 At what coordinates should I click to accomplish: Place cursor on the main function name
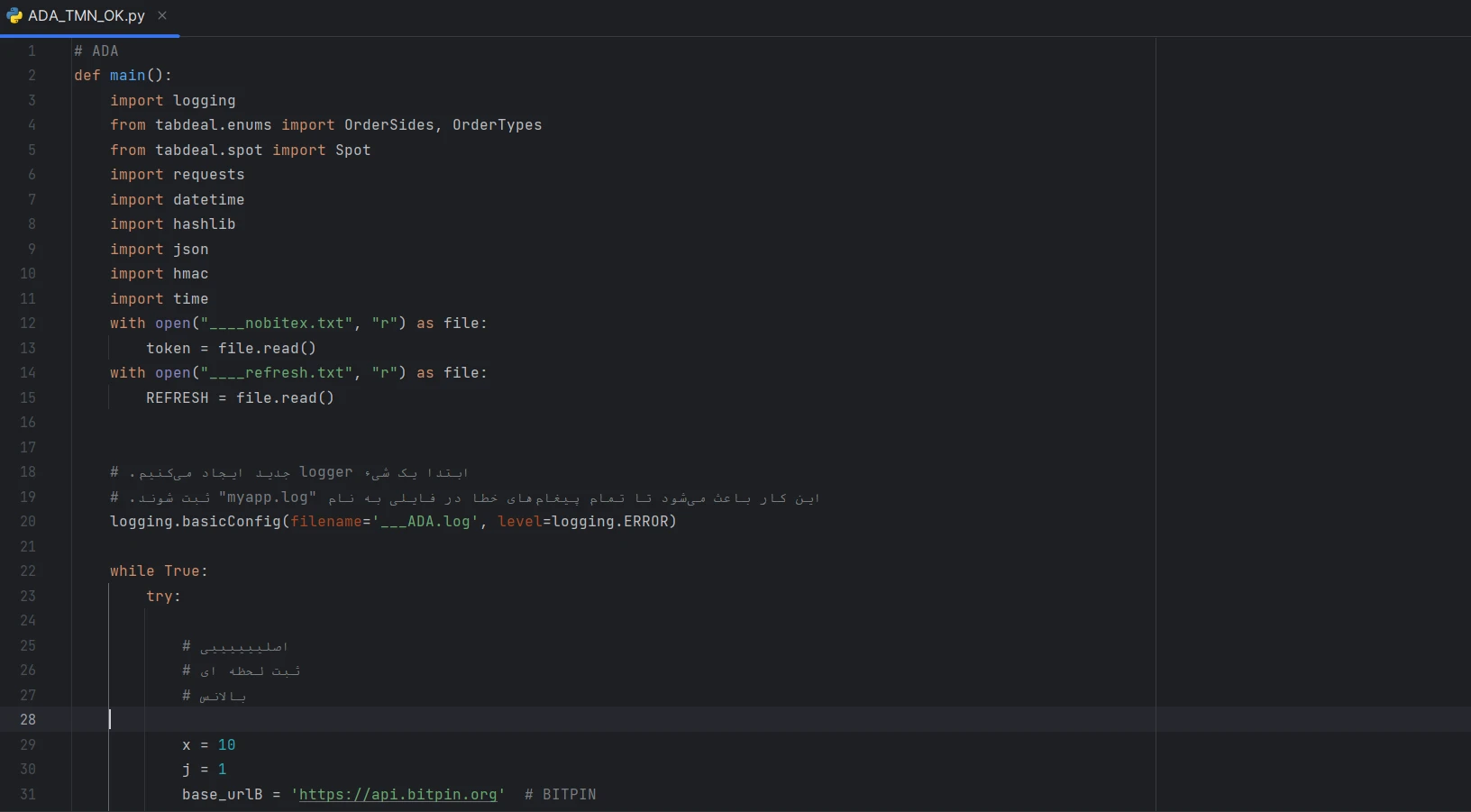127,76
